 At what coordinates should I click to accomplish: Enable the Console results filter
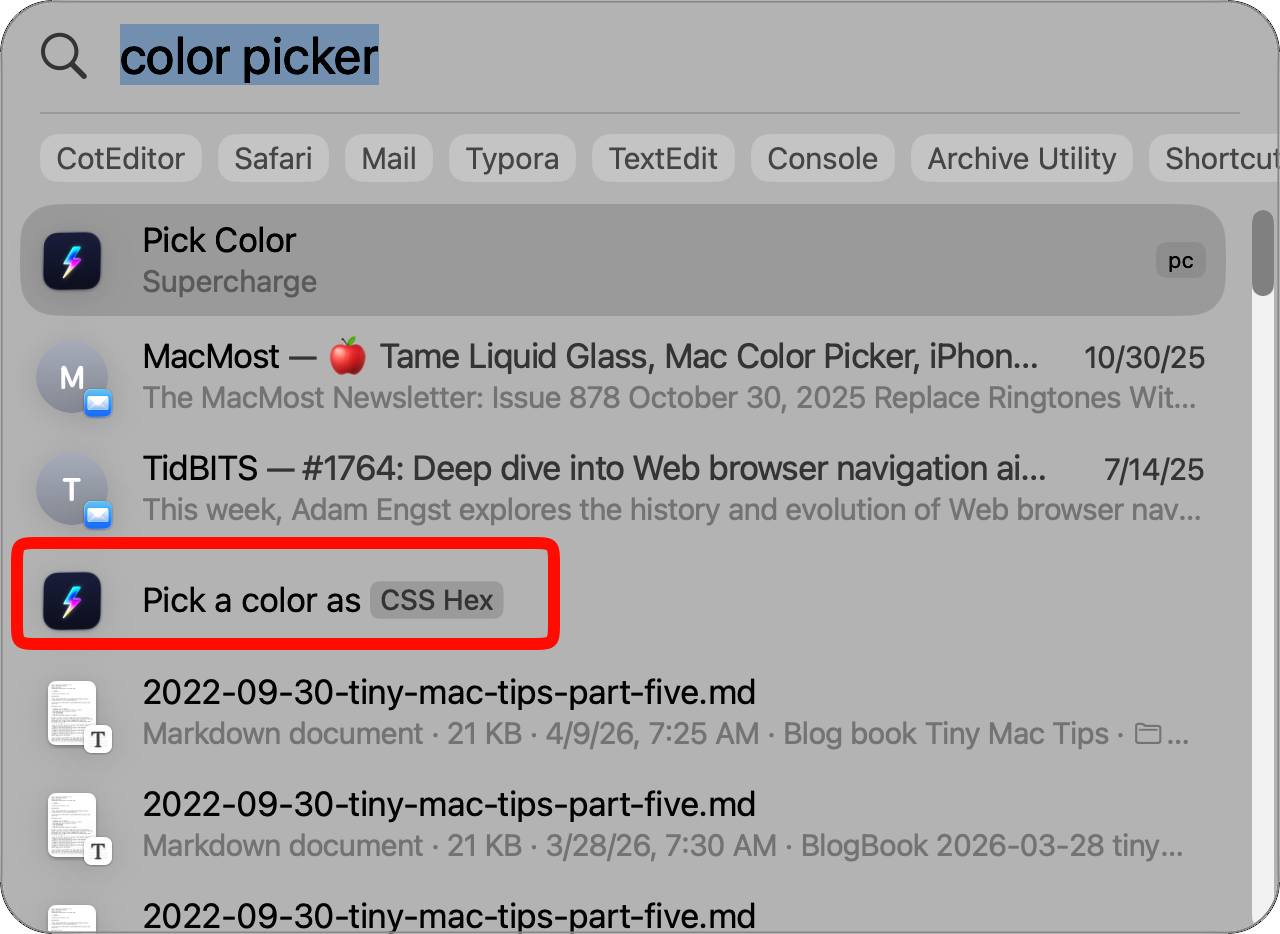pyautogui.click(x=822, y=157)
